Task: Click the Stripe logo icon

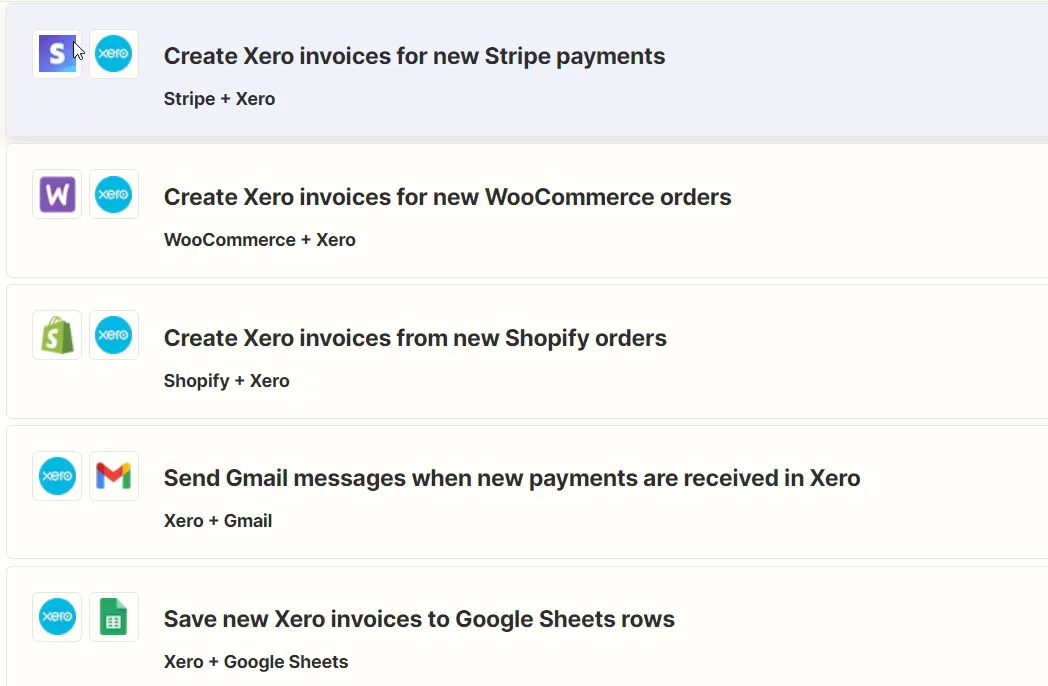Action: 57,54
